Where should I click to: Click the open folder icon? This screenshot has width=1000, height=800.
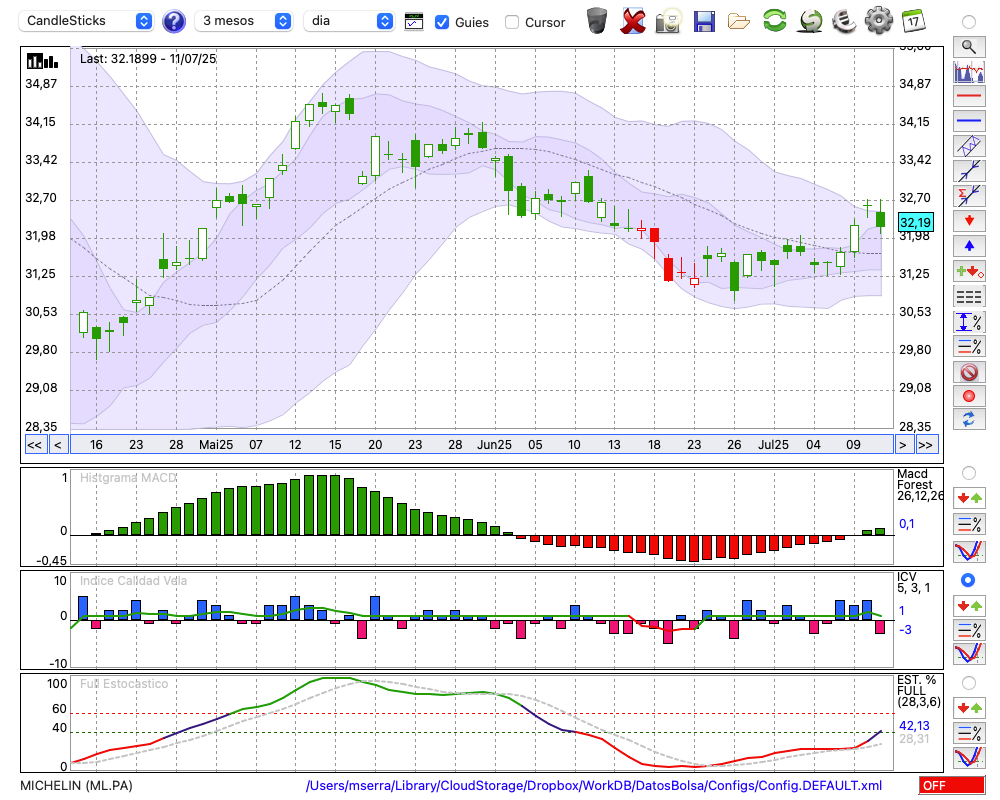click(739, 22)
